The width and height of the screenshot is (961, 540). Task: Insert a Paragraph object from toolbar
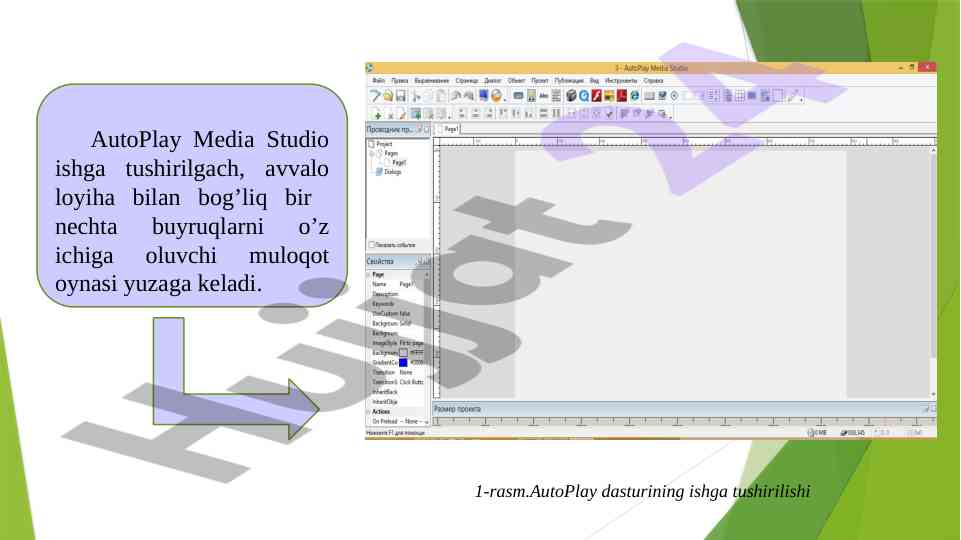pyautogui.click(x=556, y=96)
